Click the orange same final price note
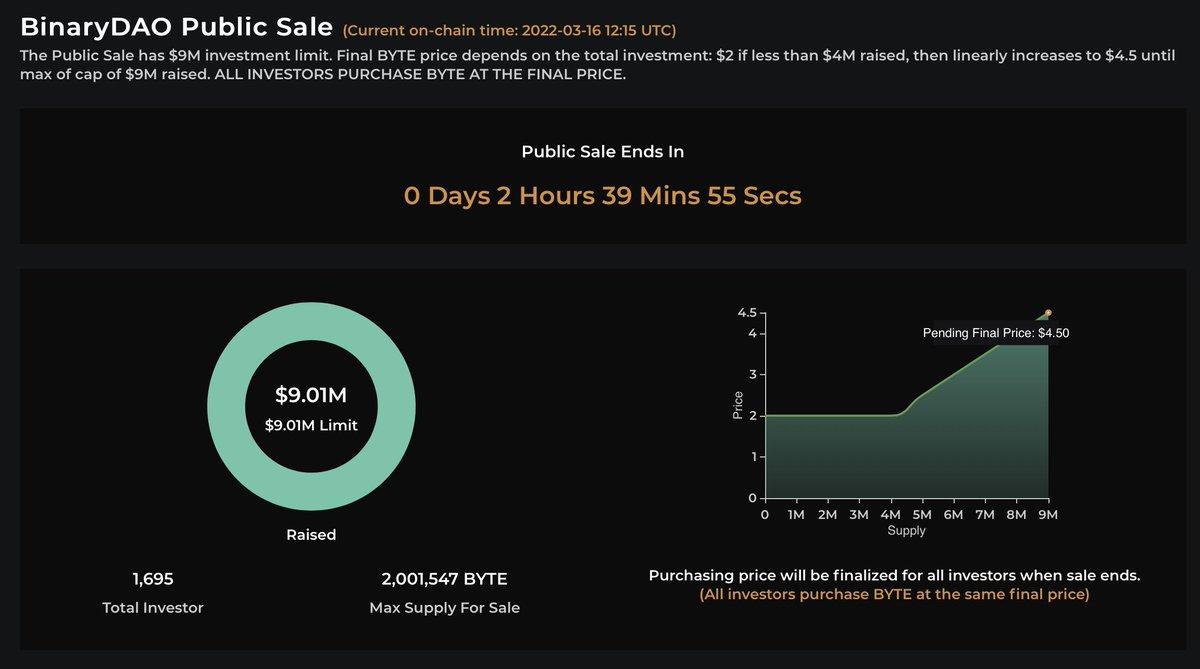Image resolution: width=1200 pixels, height=669 pixels. coord(894,595)
